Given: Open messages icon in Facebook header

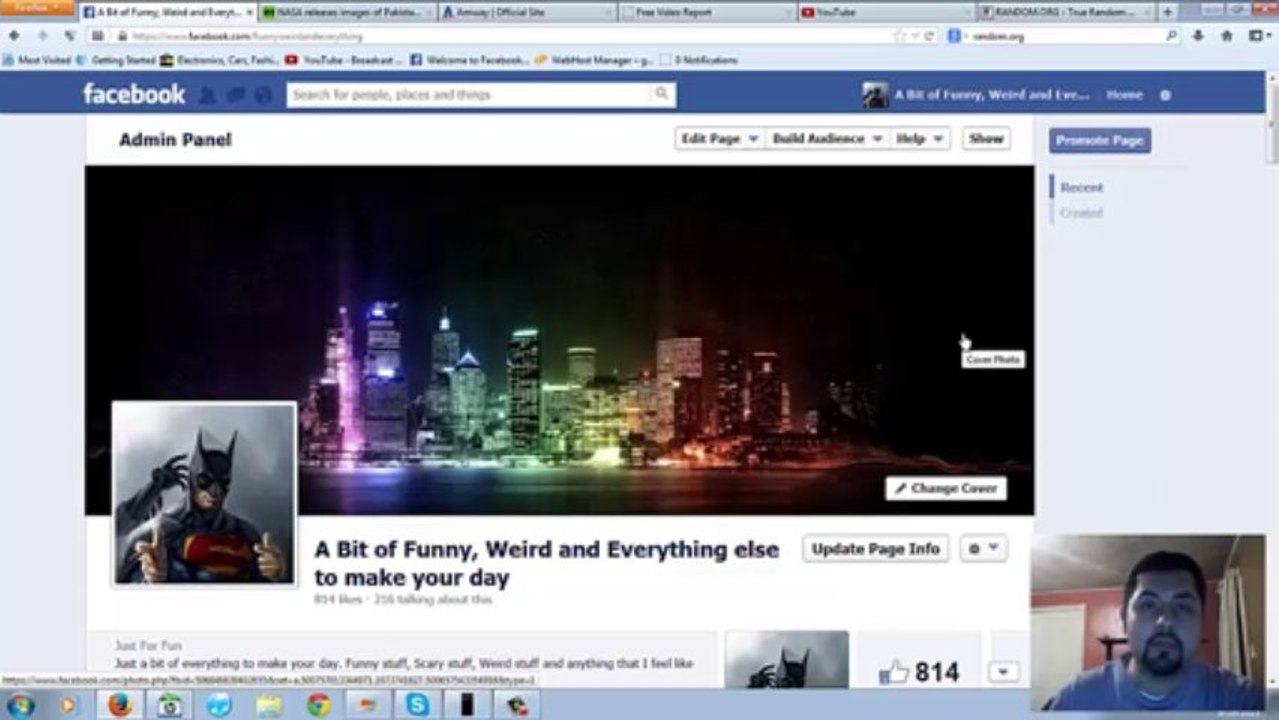Looking at the screenshot, I should pos(235,95).
